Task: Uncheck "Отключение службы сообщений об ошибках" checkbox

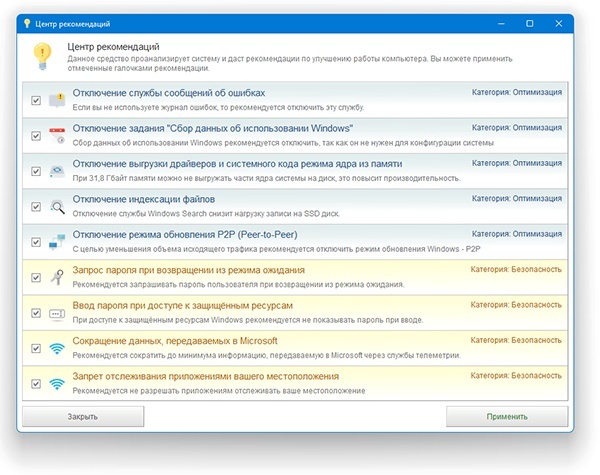Action: 37,101
